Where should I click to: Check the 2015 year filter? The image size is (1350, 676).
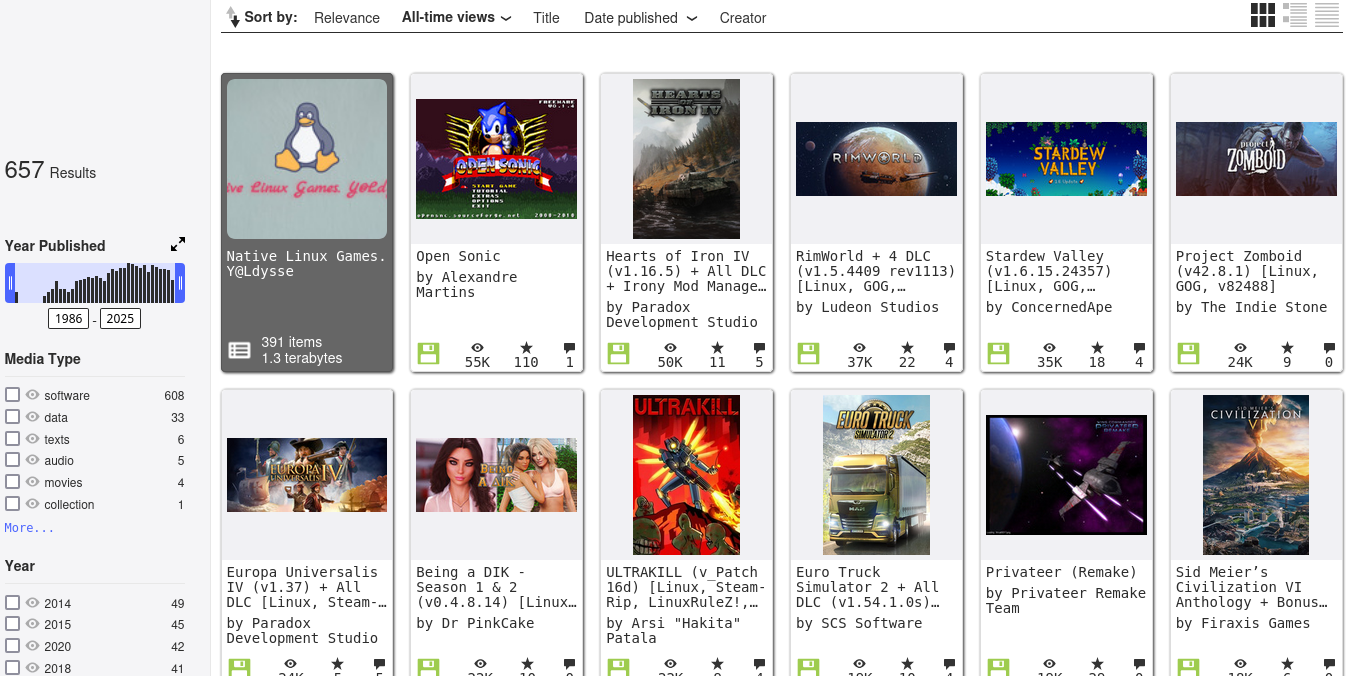pyautogui.click(x=12, y=624)
